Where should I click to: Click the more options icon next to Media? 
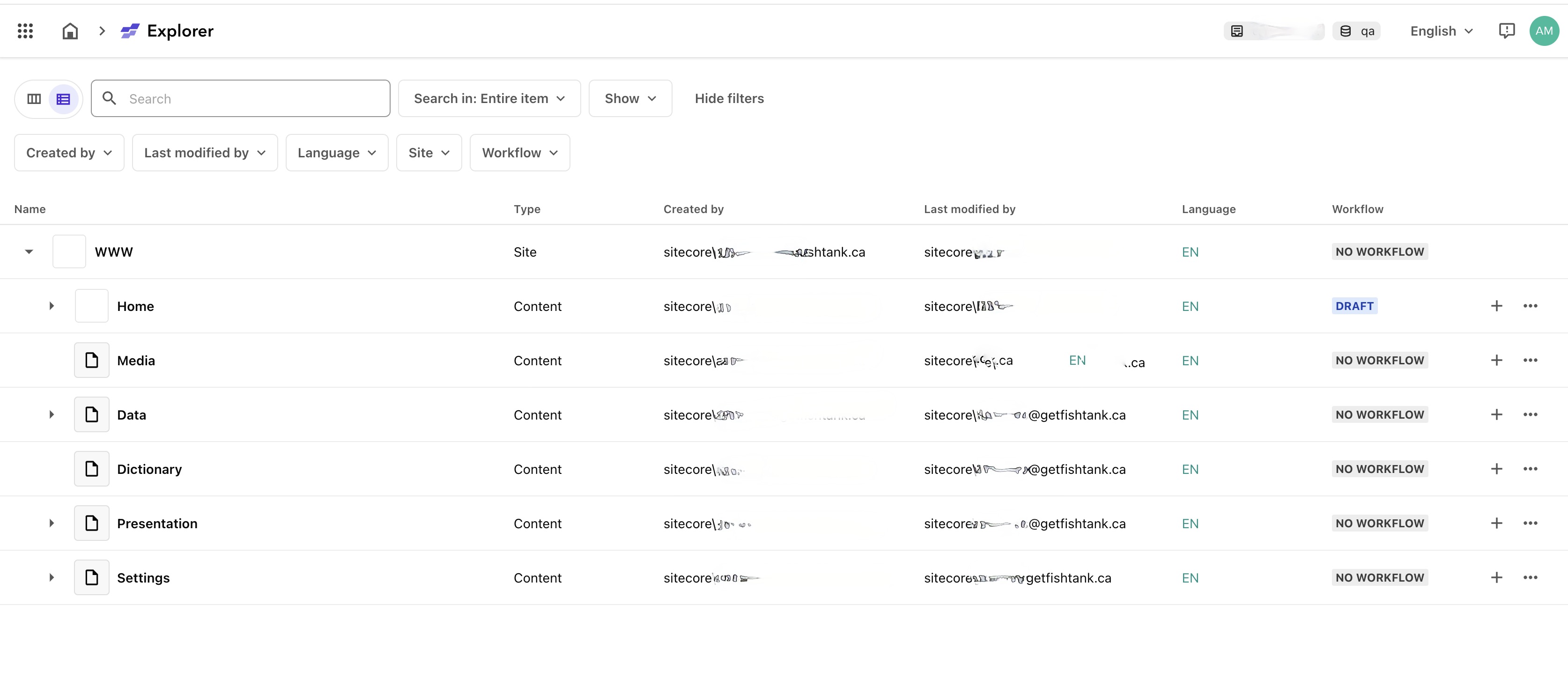tap(1531, 360)
